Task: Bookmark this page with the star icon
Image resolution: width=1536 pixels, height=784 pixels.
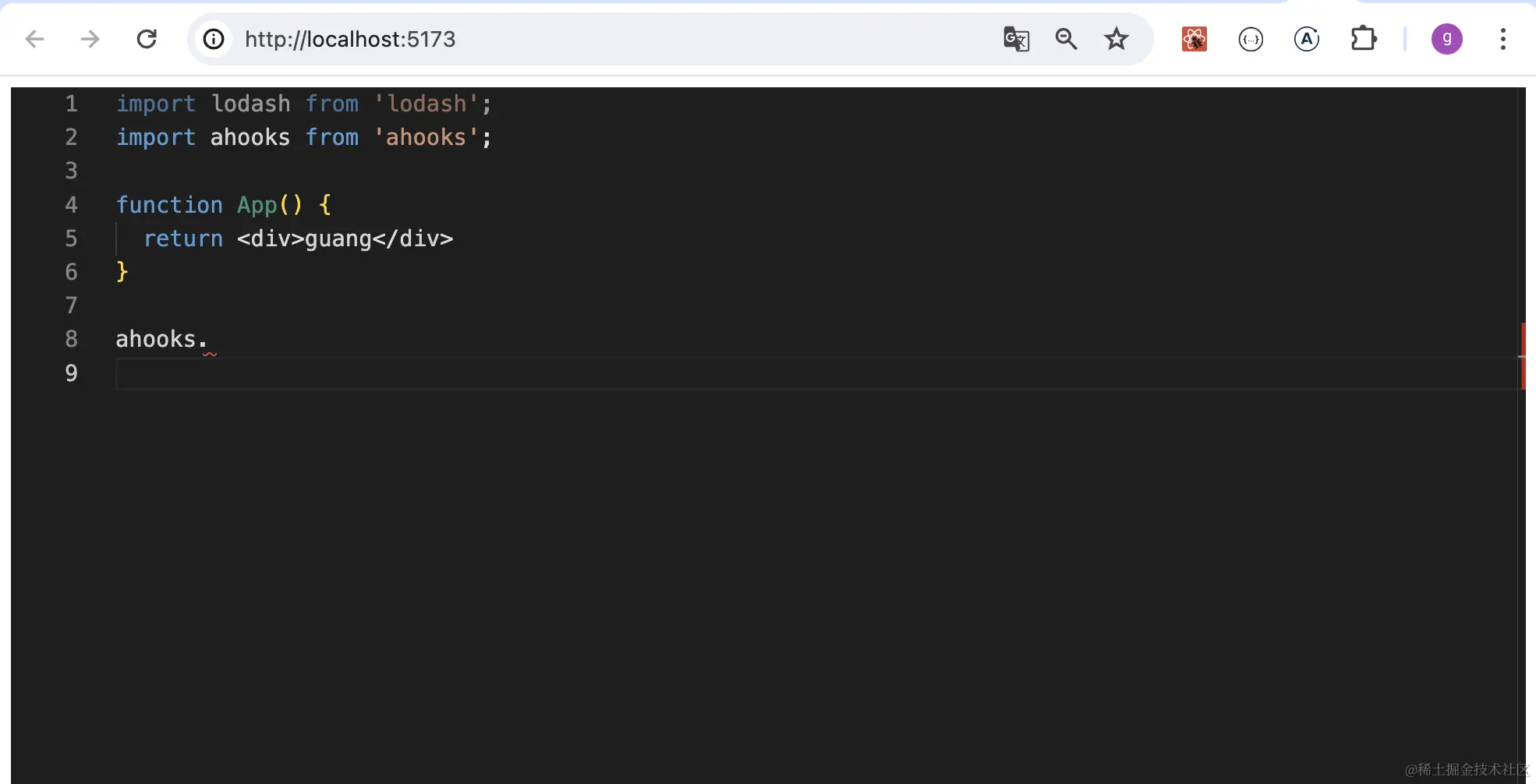Action: [1117, 39]
